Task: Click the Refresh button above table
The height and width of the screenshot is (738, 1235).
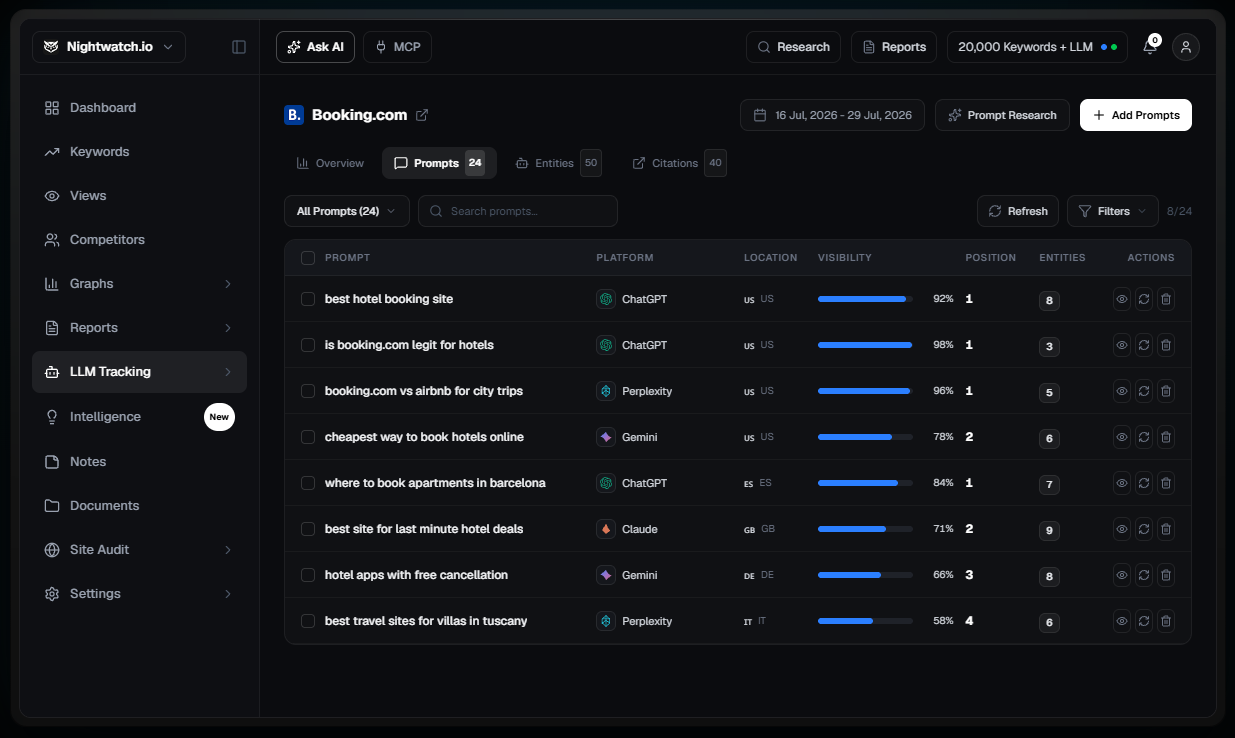Action: point(1018,211)
